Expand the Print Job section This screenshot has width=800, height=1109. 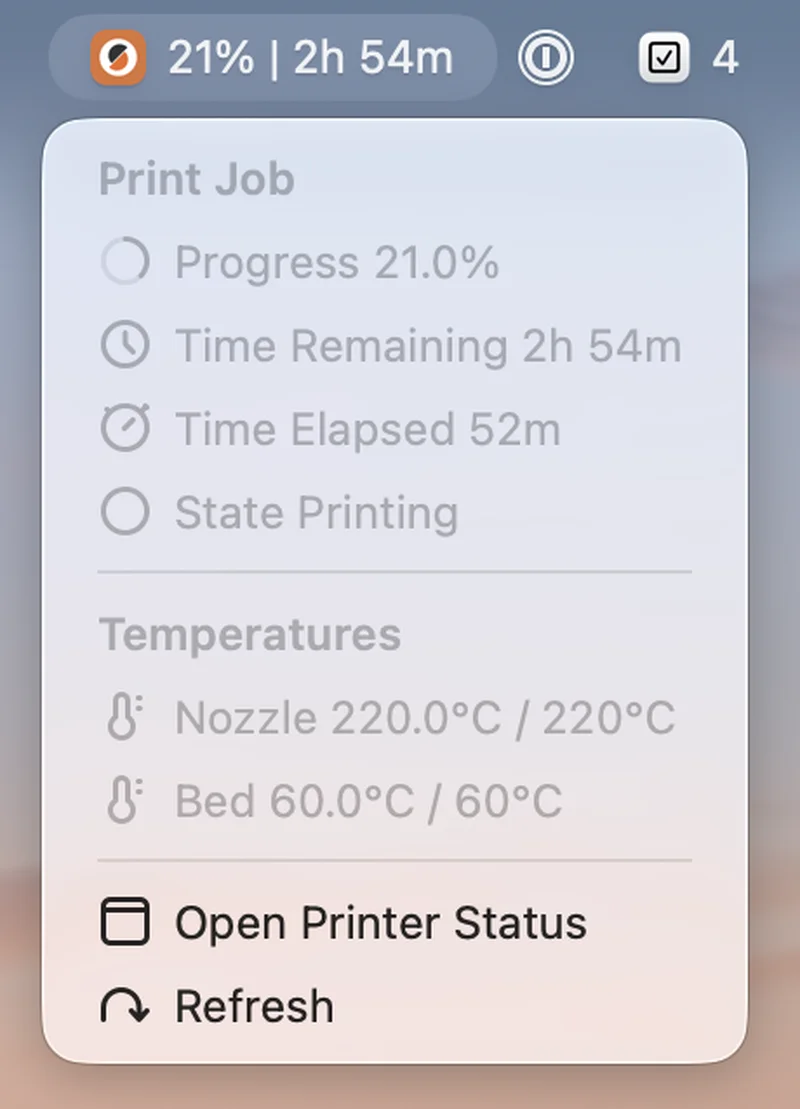[196, 179]
